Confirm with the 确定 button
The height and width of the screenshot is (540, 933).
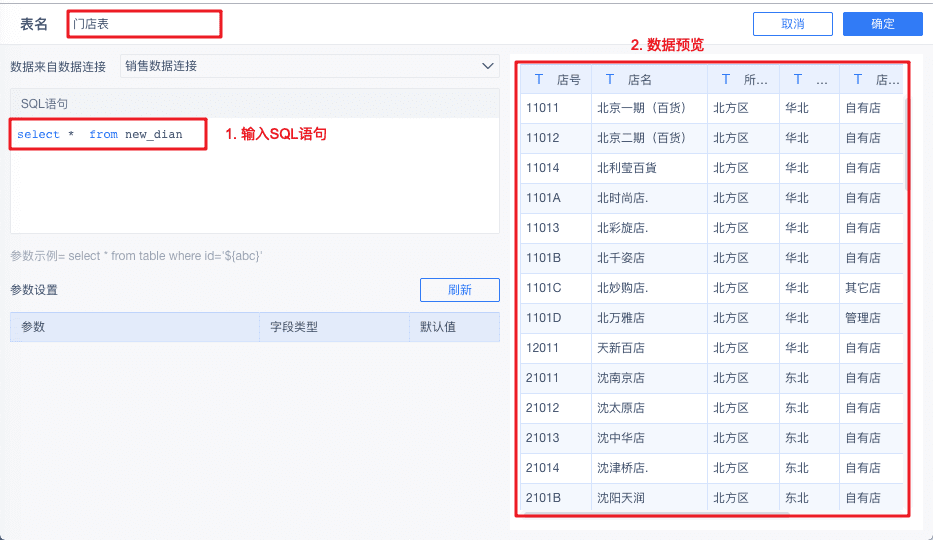tap(882, 24)
